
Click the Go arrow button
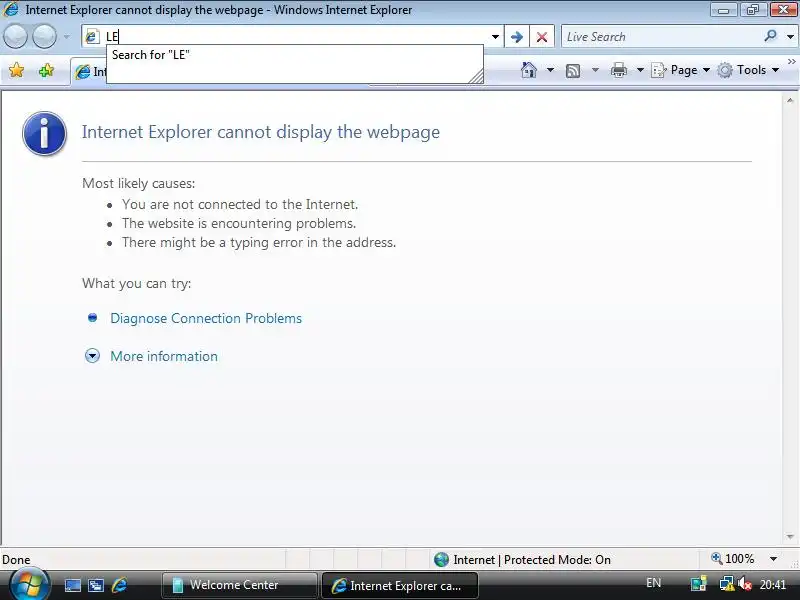click(x=516, y=37)
